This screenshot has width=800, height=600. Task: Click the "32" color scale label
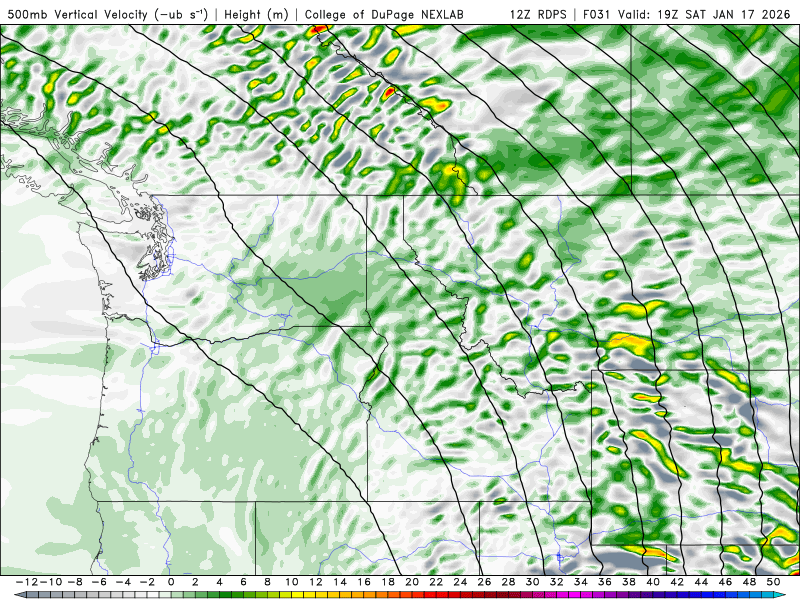tap(557, 582)
